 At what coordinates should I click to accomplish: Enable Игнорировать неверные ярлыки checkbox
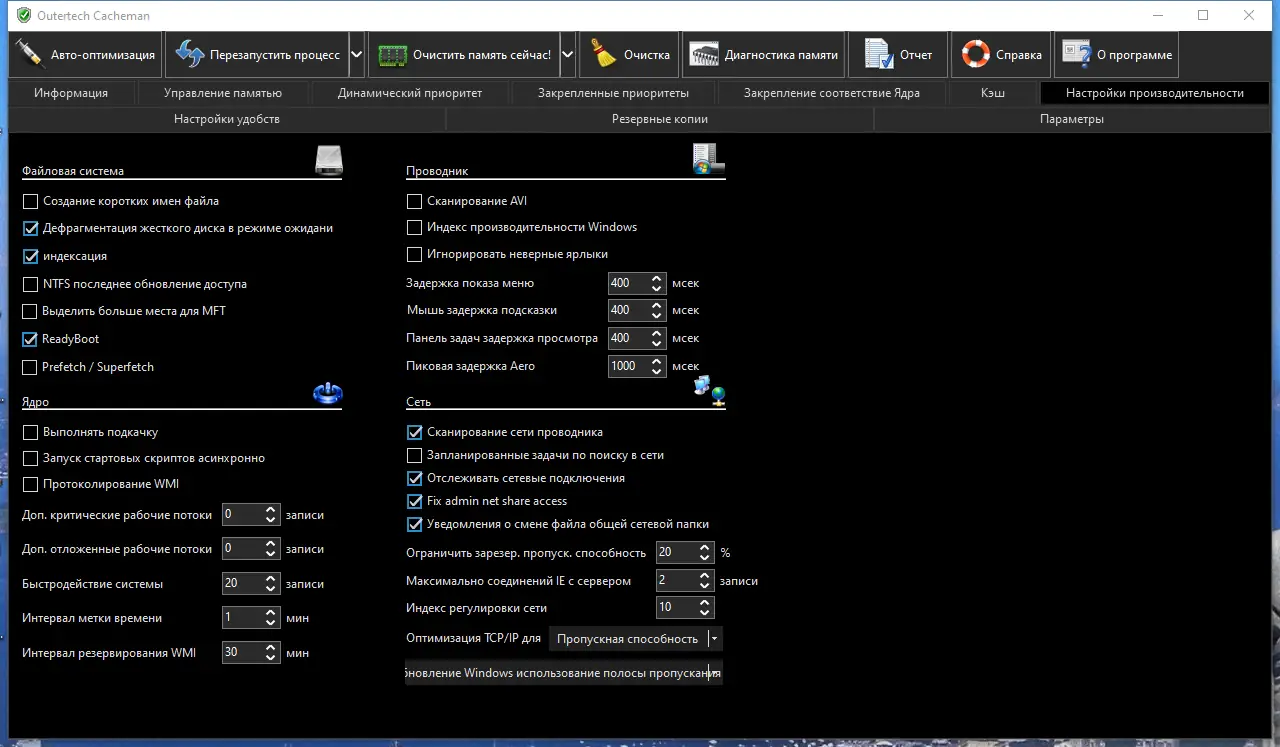tap(414, 254)
